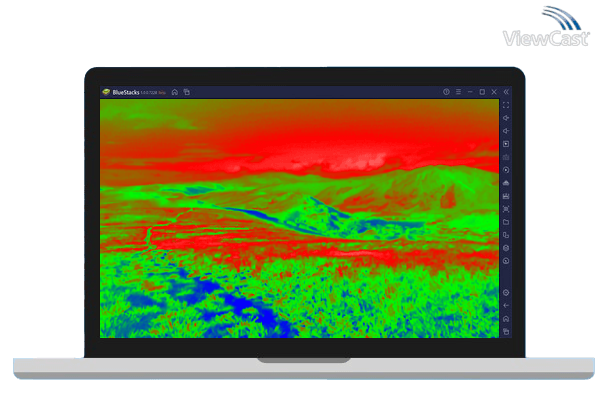Close the BlueStacks window
This screenshot has width=602, height=414.
[x=494, y=92]
